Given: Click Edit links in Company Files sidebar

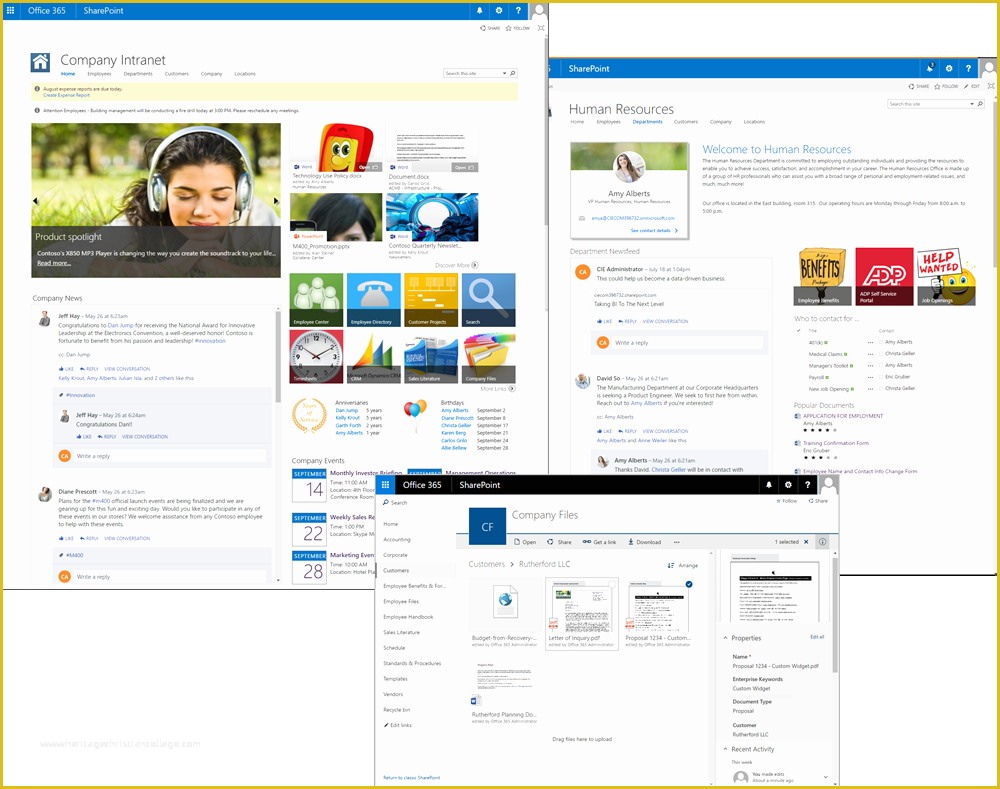Looking at the screenshot, I should click(397, 725).
